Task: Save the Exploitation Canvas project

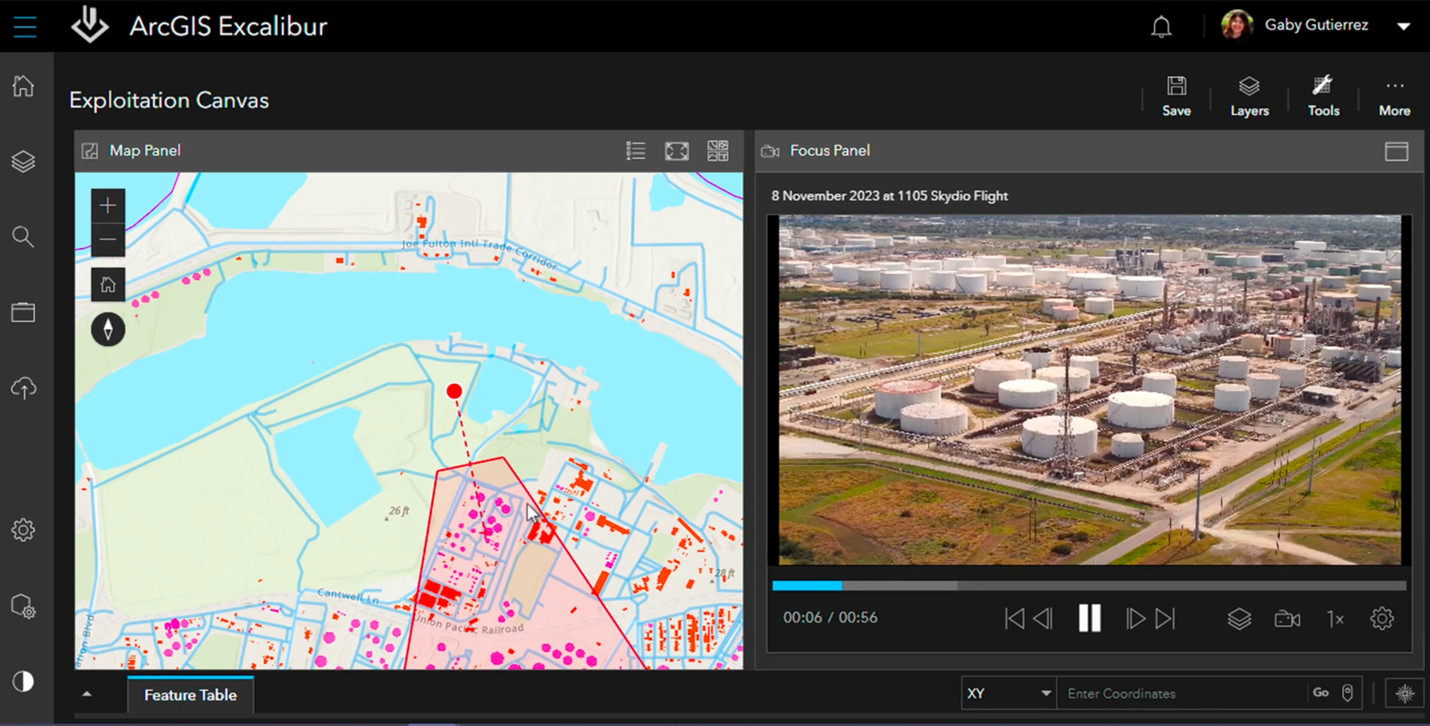Action: pyautogui.click(x=1176, y=95)
